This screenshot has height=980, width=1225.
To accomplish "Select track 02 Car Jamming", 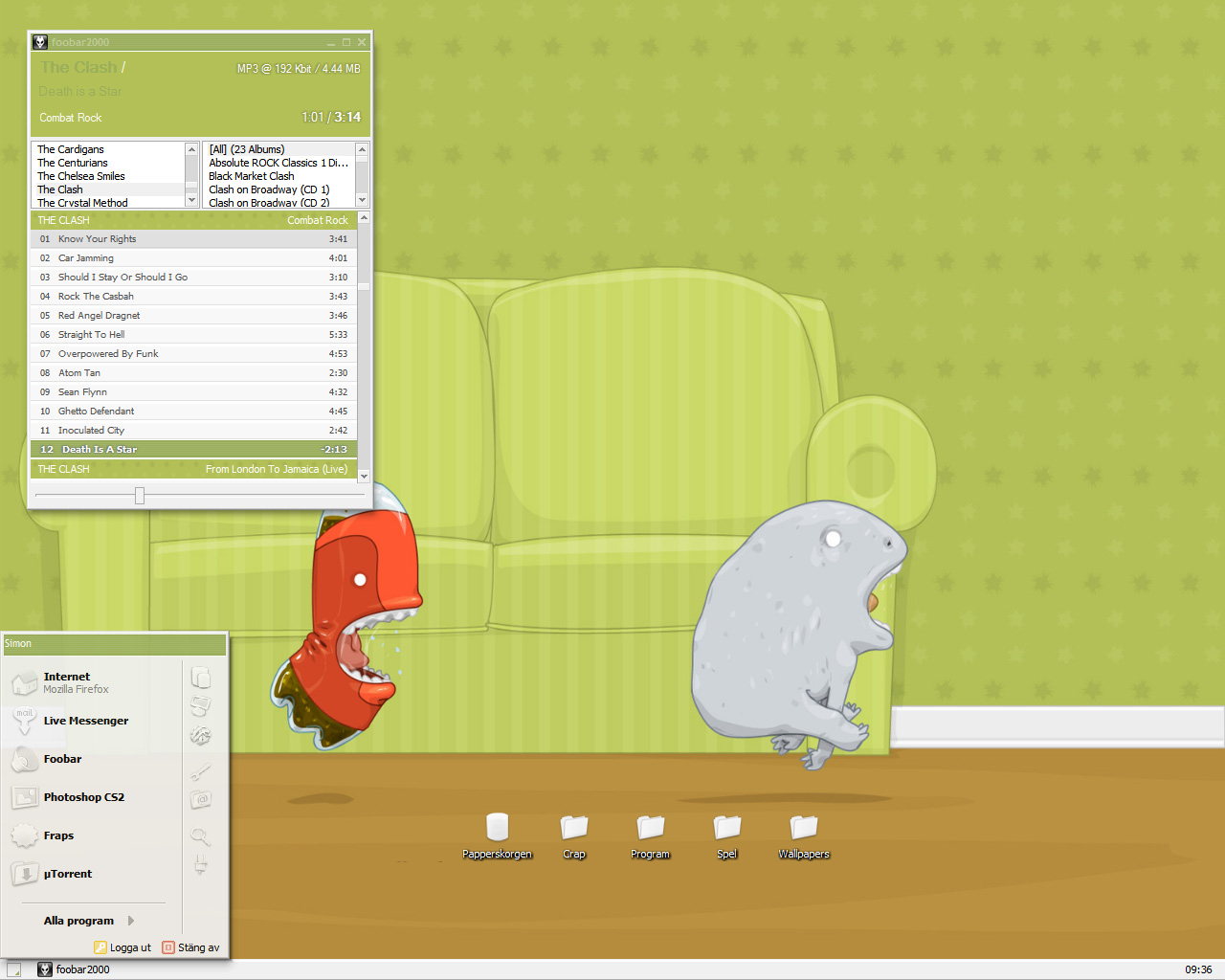I will [193, 258].
